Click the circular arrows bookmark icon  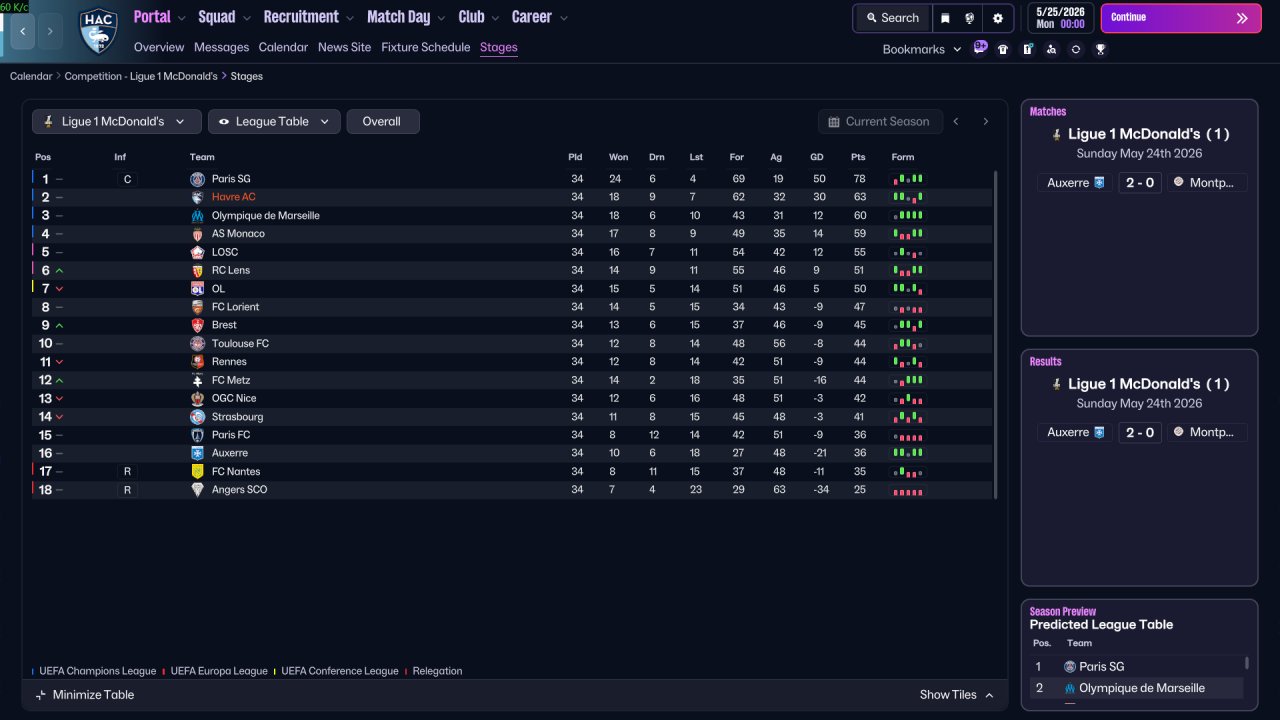point(1076,49)
